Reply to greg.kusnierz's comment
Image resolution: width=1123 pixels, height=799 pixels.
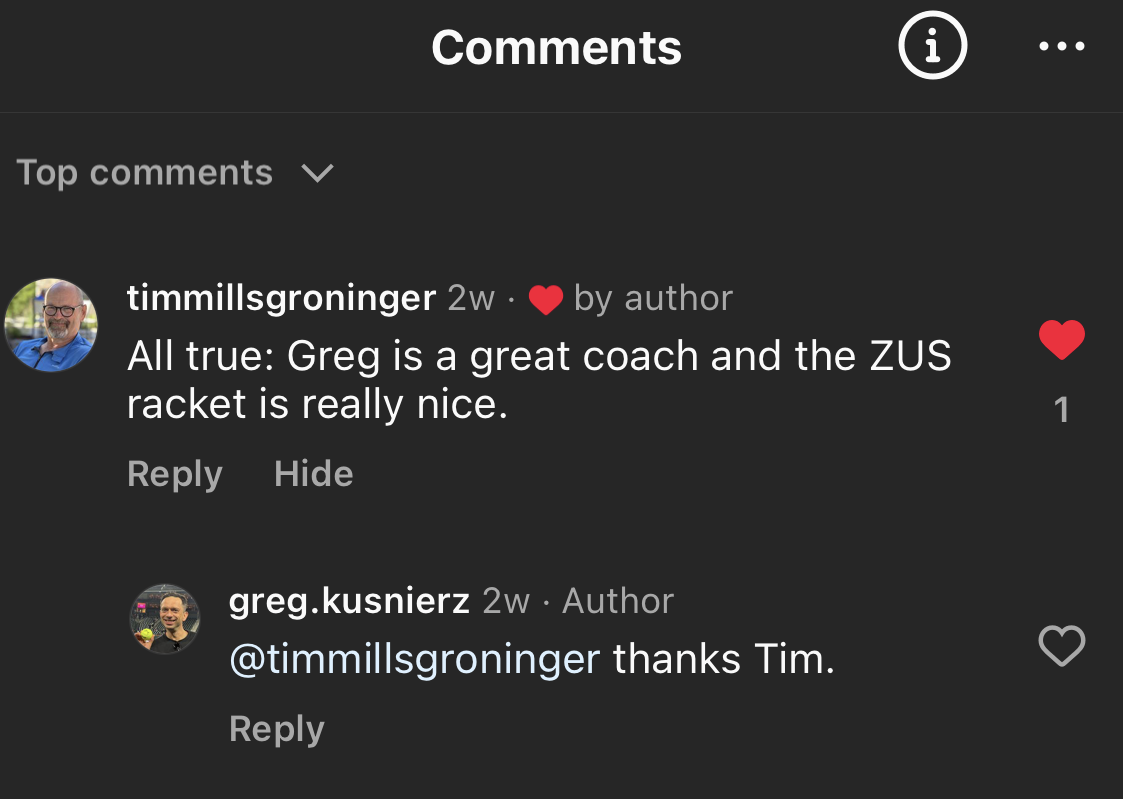(x=276, y=729)
